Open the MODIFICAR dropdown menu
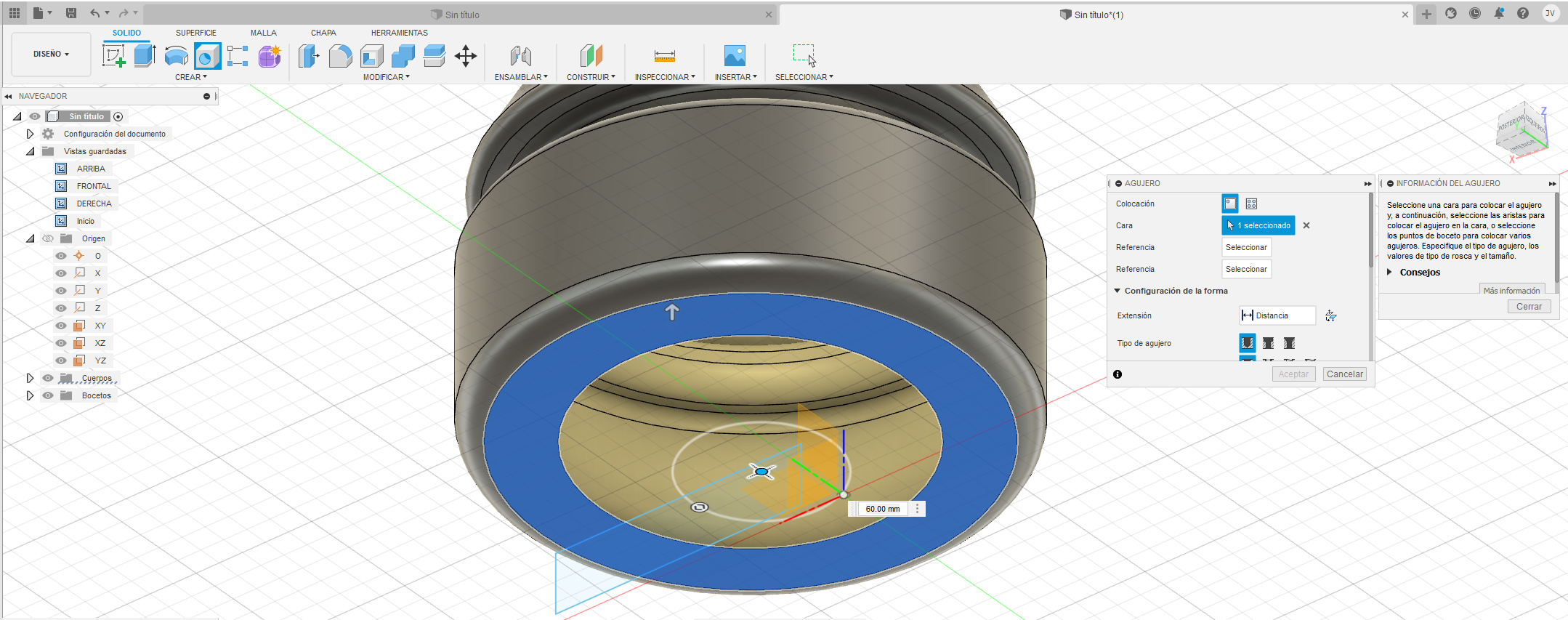The height and width of the screenshot is (620, 1568). pyautogui.click(x=386, y=77)
